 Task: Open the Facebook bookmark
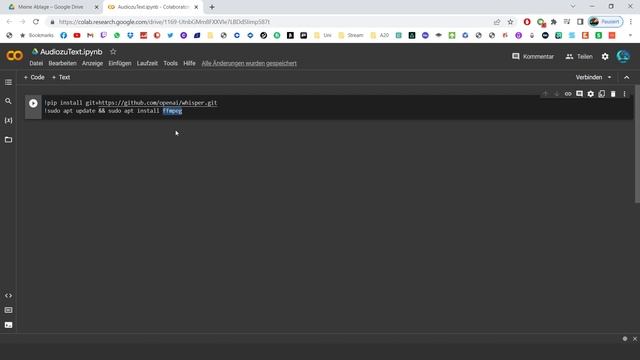[64, 36]
